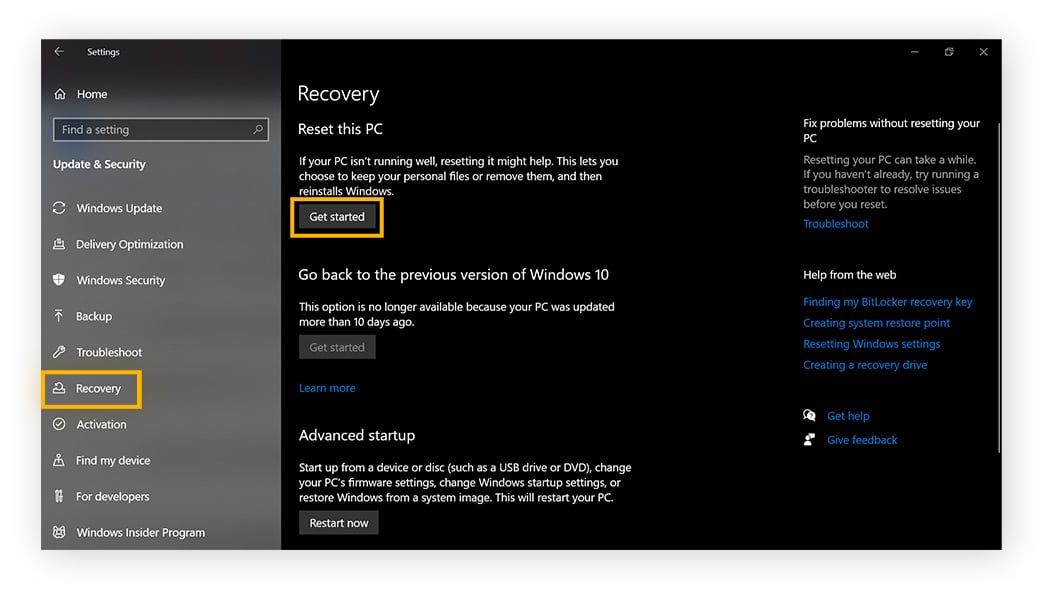This screenshot has width=1043, height=593.
Task: Click the Backup arrow icon
Action: pyautogui.click(x=59, y=316)
